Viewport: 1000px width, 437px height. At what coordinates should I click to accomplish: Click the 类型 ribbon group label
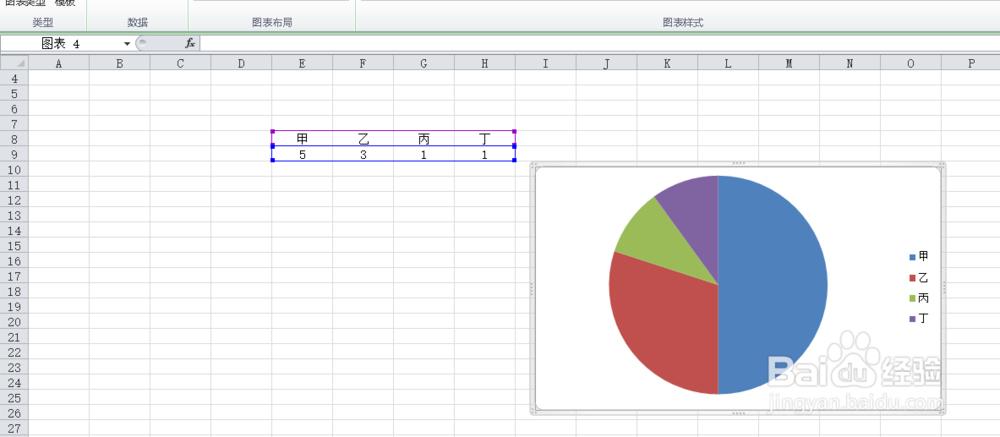click(x=43, y=22)
